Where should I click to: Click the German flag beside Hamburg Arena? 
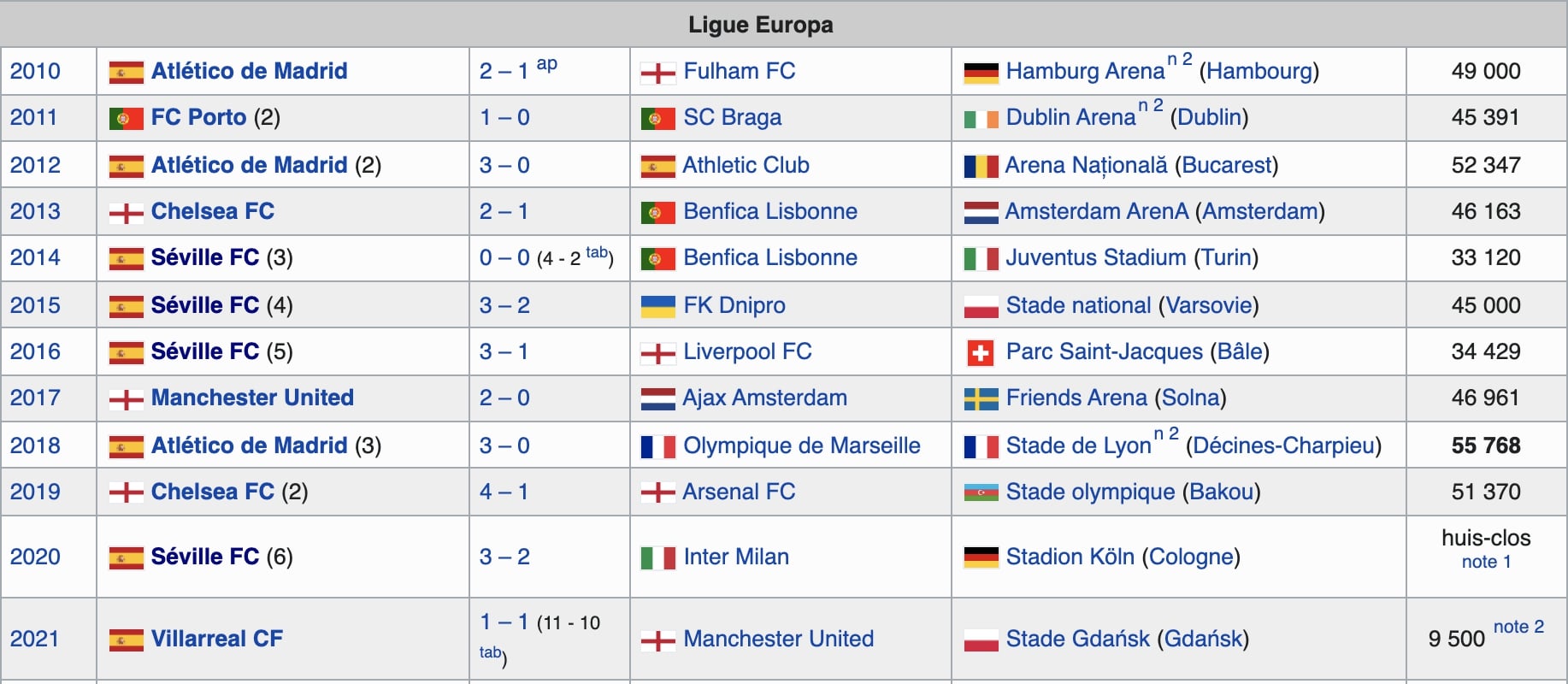click(x=981, y=73)
